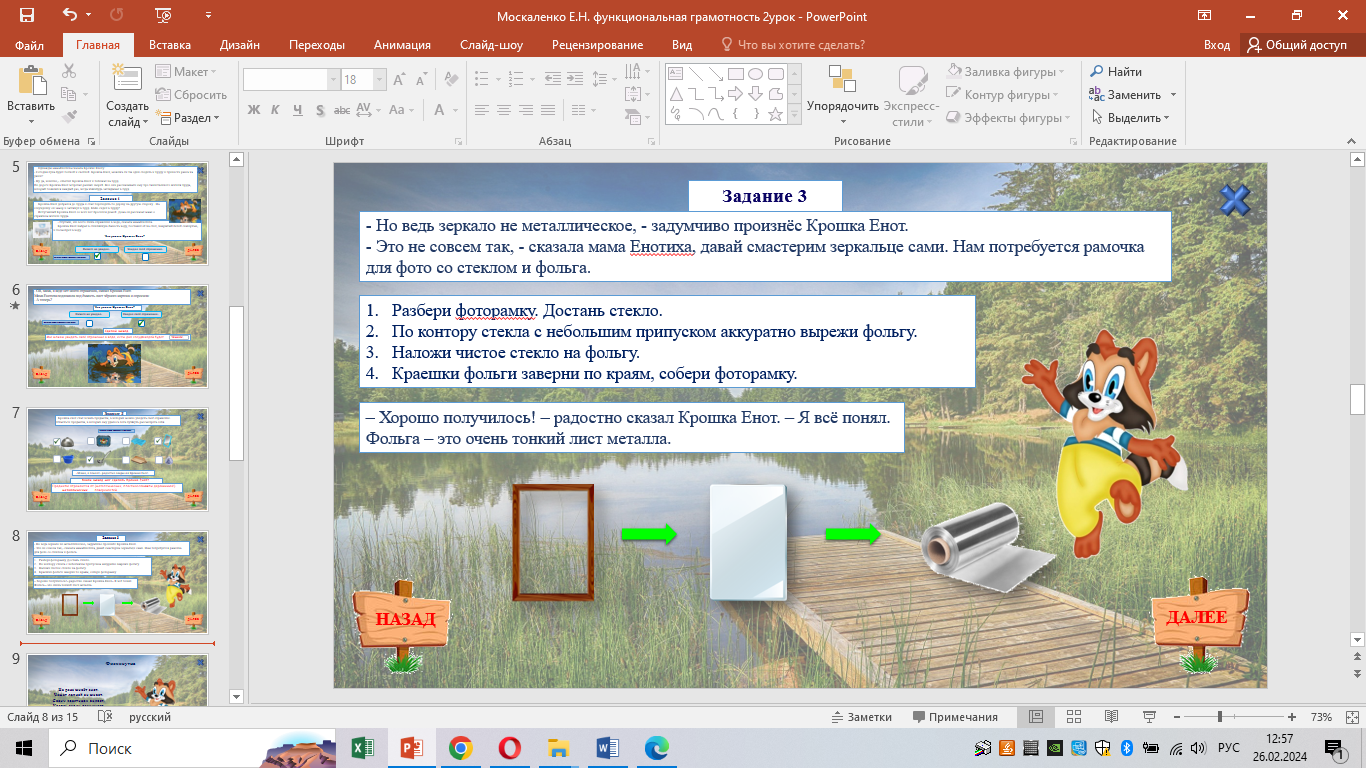Viewport: 1366px width, 768px height.
Task: Select the oval shape in shapes gallery
Action: 756,73
